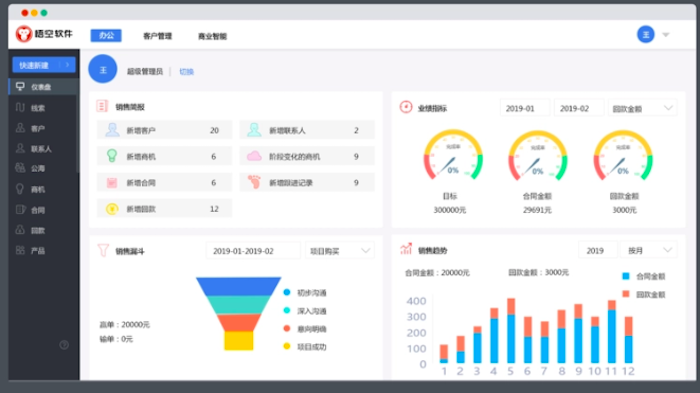
Task: Open the 公海 pool sidebar icon
Action: (x=20, y=168)
